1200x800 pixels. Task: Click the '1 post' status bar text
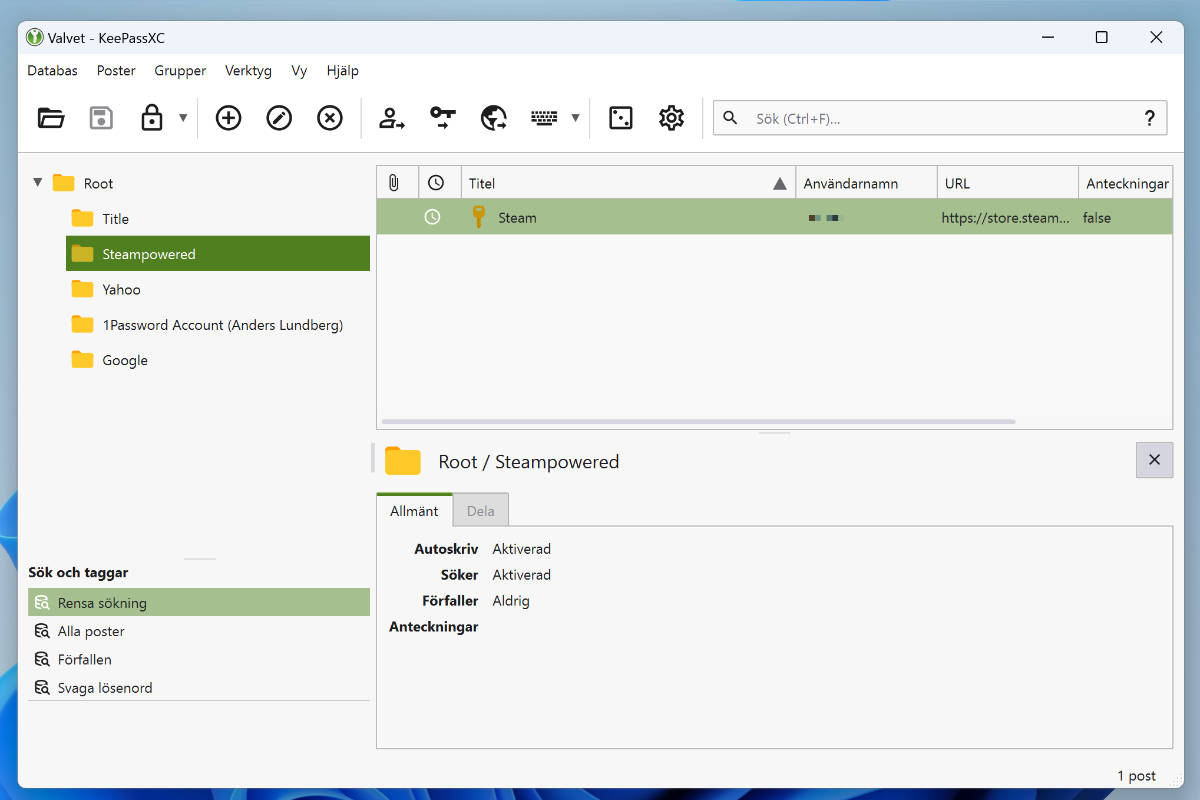click(x=1136, y=776)
